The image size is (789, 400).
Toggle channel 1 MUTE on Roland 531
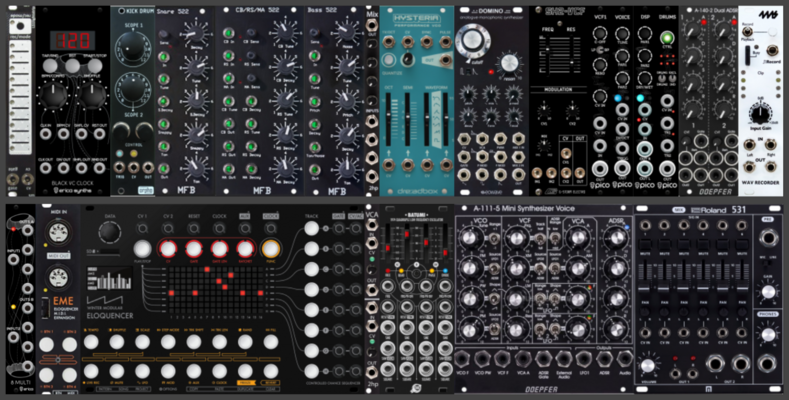click(645, 246)
